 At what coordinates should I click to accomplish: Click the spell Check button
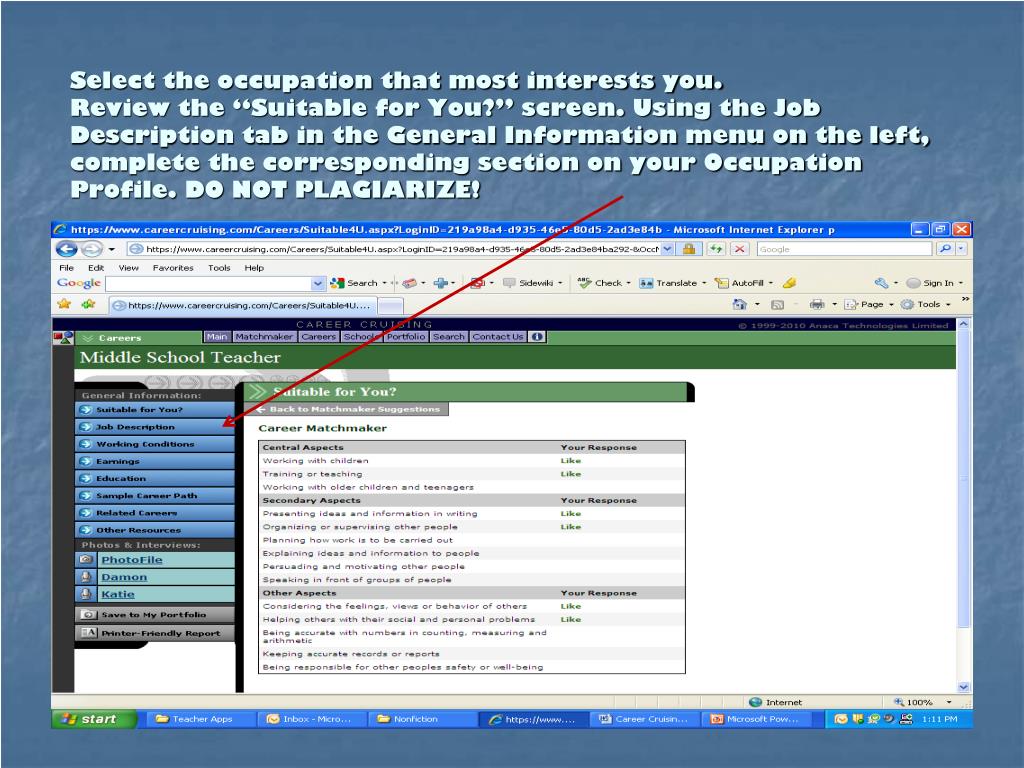tap(600, 283)
